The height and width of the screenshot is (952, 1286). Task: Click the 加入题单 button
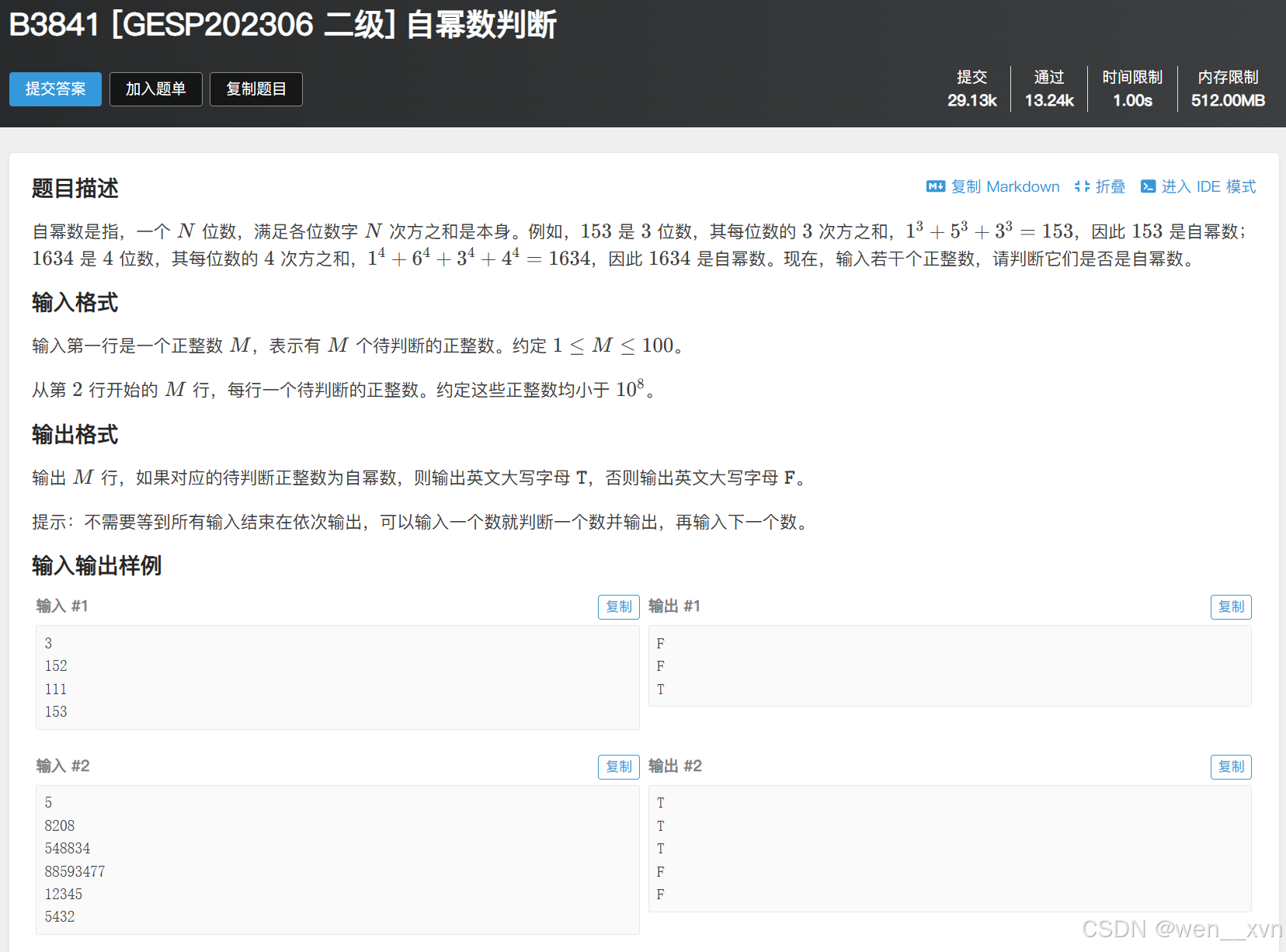[x=155, y=89]
